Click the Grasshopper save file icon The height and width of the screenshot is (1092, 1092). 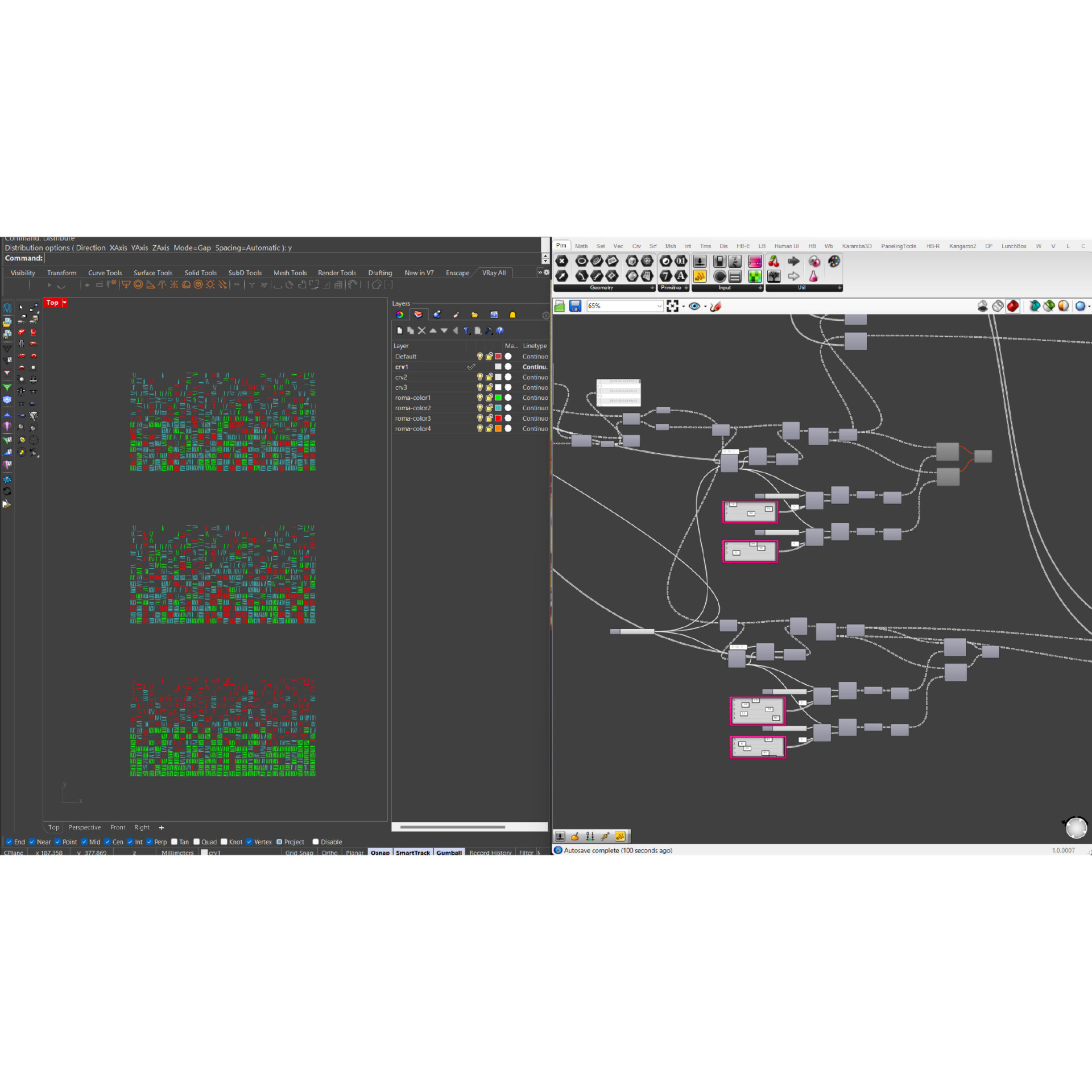[x=575, y=306]
